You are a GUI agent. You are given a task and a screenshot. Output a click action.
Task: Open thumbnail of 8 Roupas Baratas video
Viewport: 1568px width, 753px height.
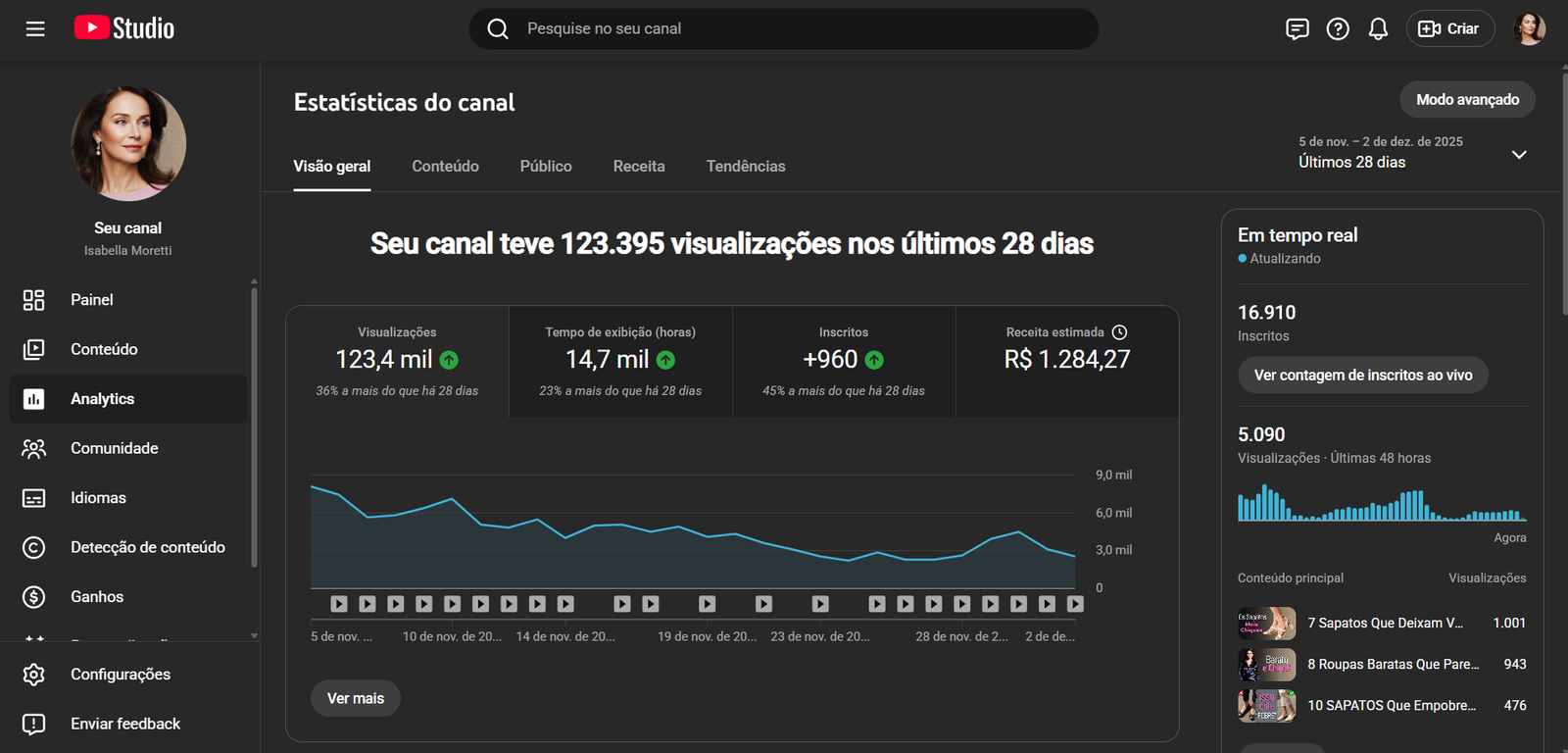click(x=1267, y=665)
